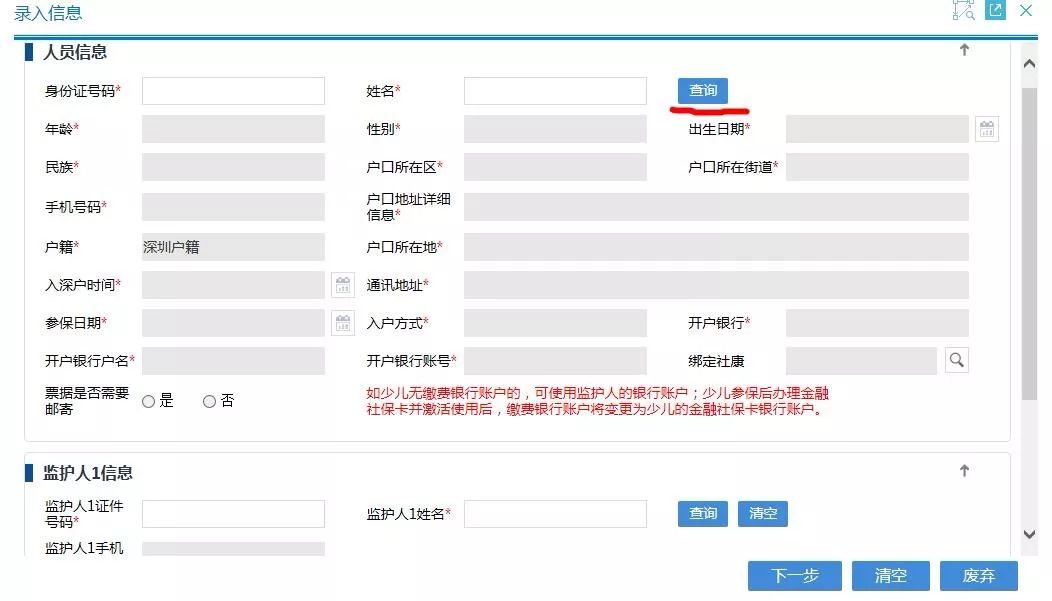Click the 民族 field
This screenshot has height=601, width=1052.
(233, 167)
